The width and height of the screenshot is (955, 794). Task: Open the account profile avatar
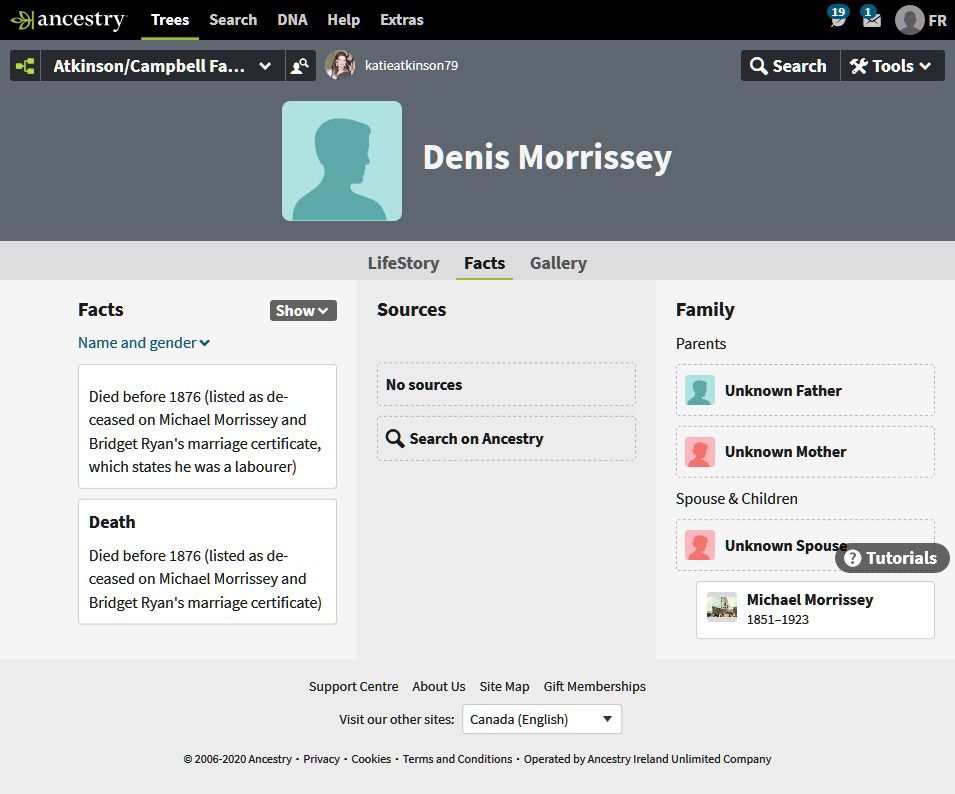(x=909, y=20)
